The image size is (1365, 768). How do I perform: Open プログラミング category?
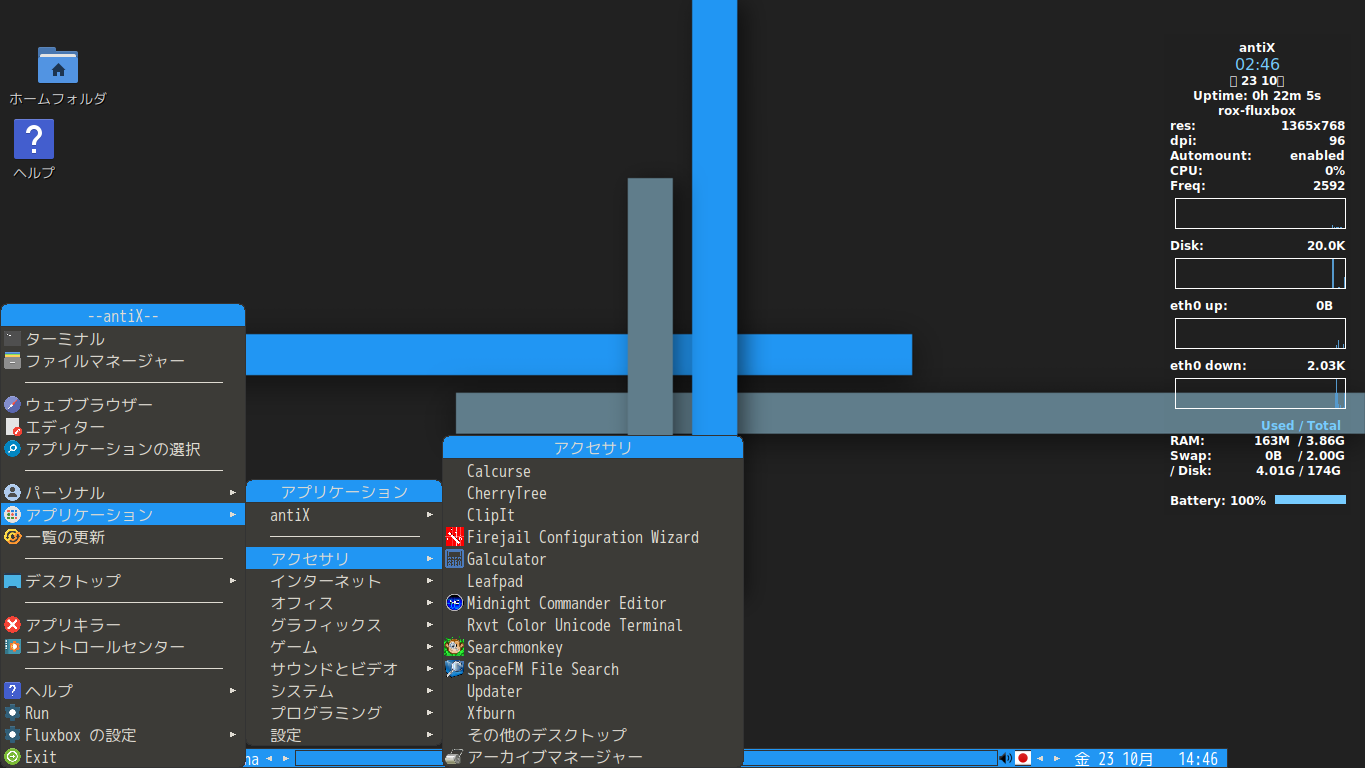[344, 713]
